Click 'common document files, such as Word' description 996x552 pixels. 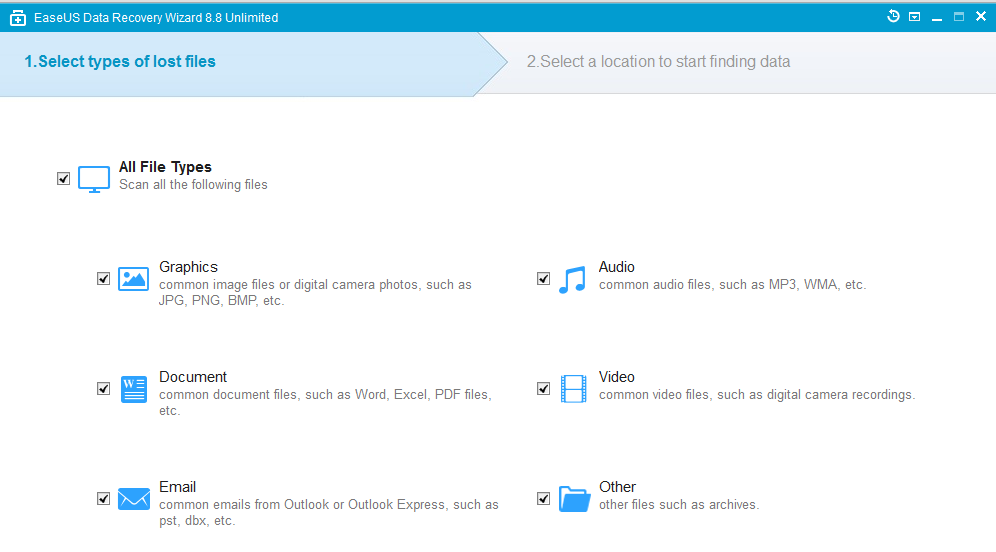click(x=325, y=402)
